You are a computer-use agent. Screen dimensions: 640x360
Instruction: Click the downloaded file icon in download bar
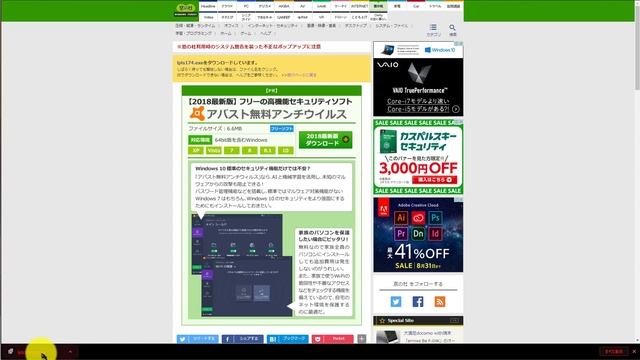10,351
